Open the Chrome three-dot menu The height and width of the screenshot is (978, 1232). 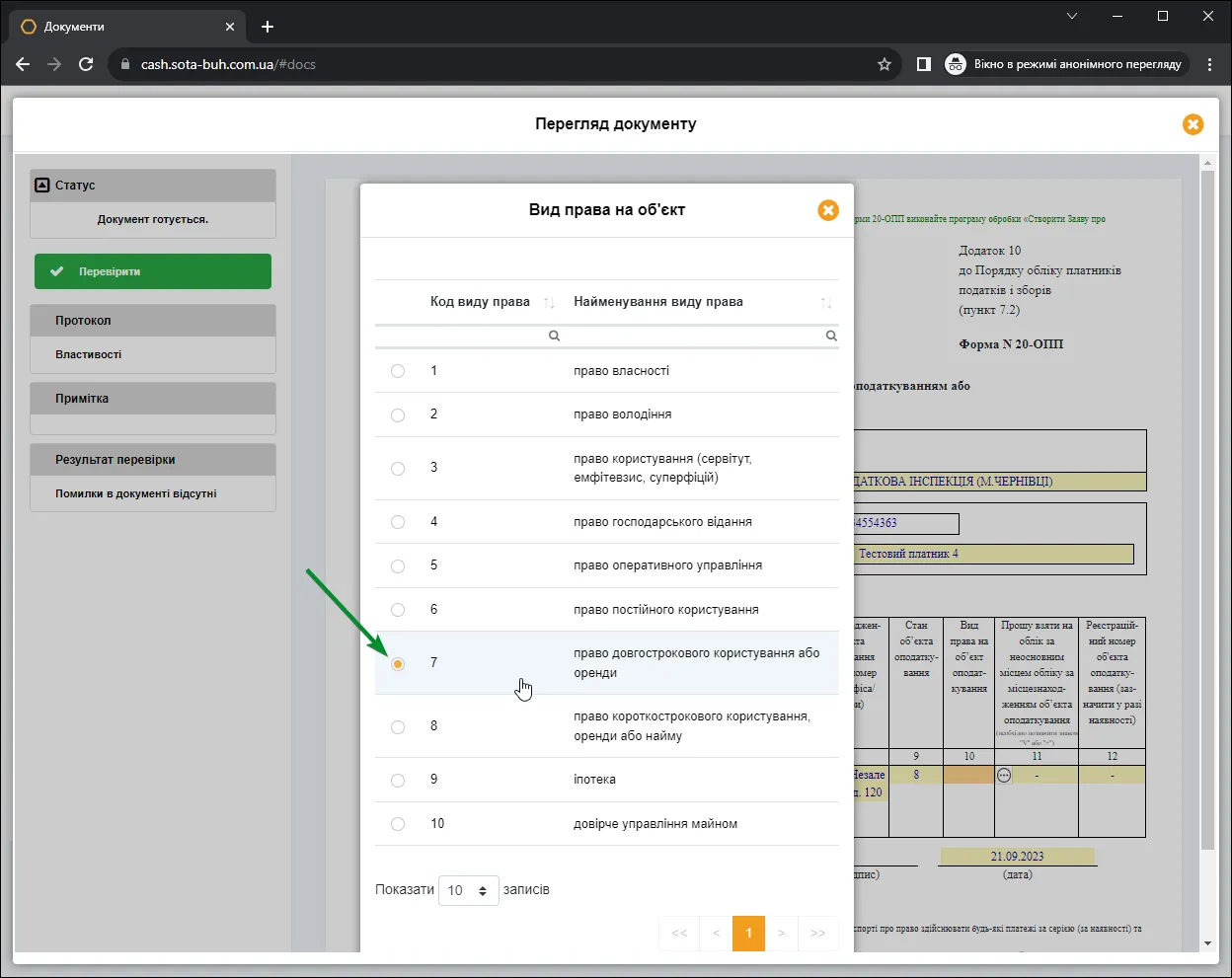click(x=1210, y=64)
